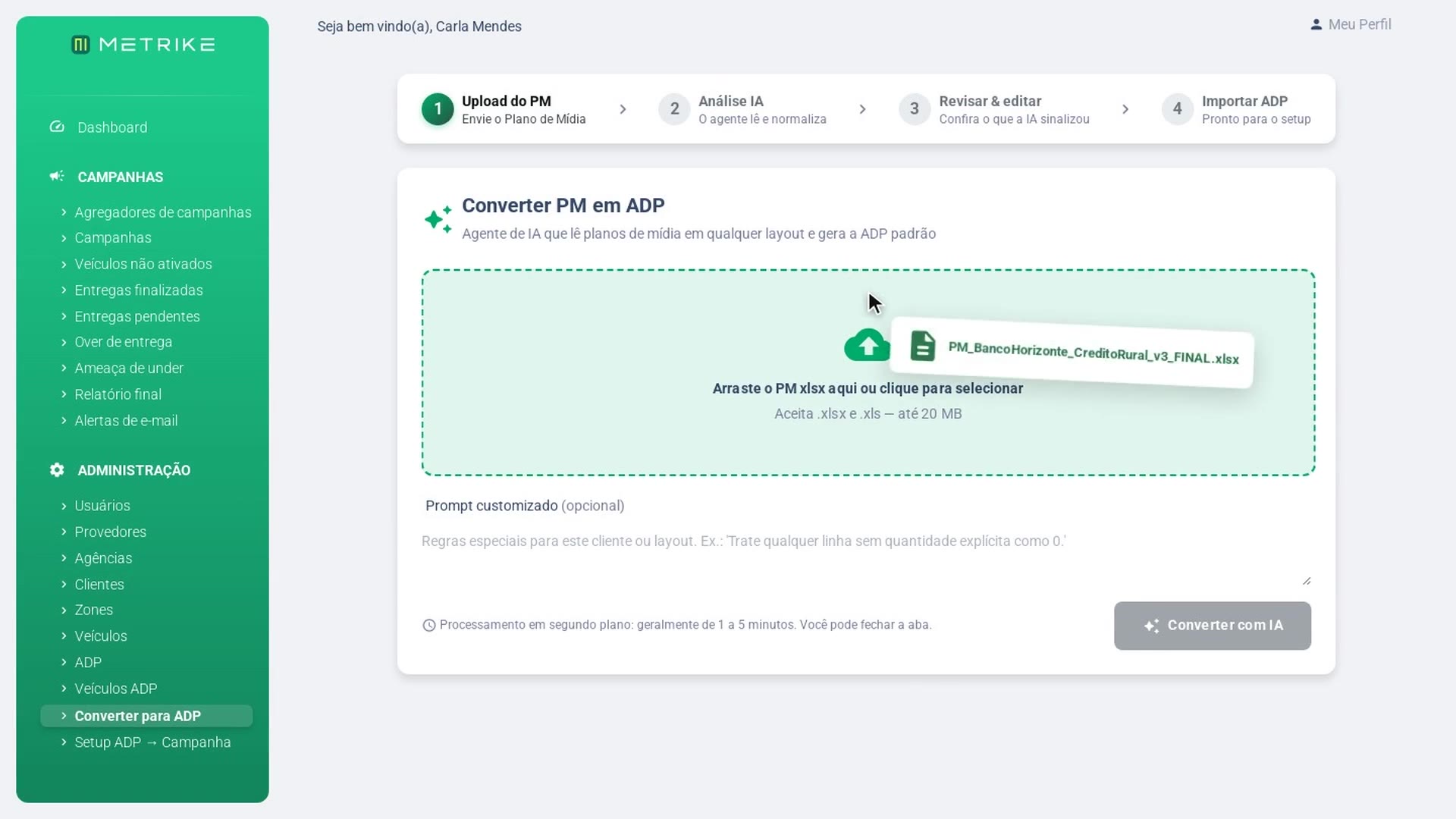Select Converter para ADP menu item
Image resolution: width=1456 pixels, height=819 pixels.
click(146, 716)
